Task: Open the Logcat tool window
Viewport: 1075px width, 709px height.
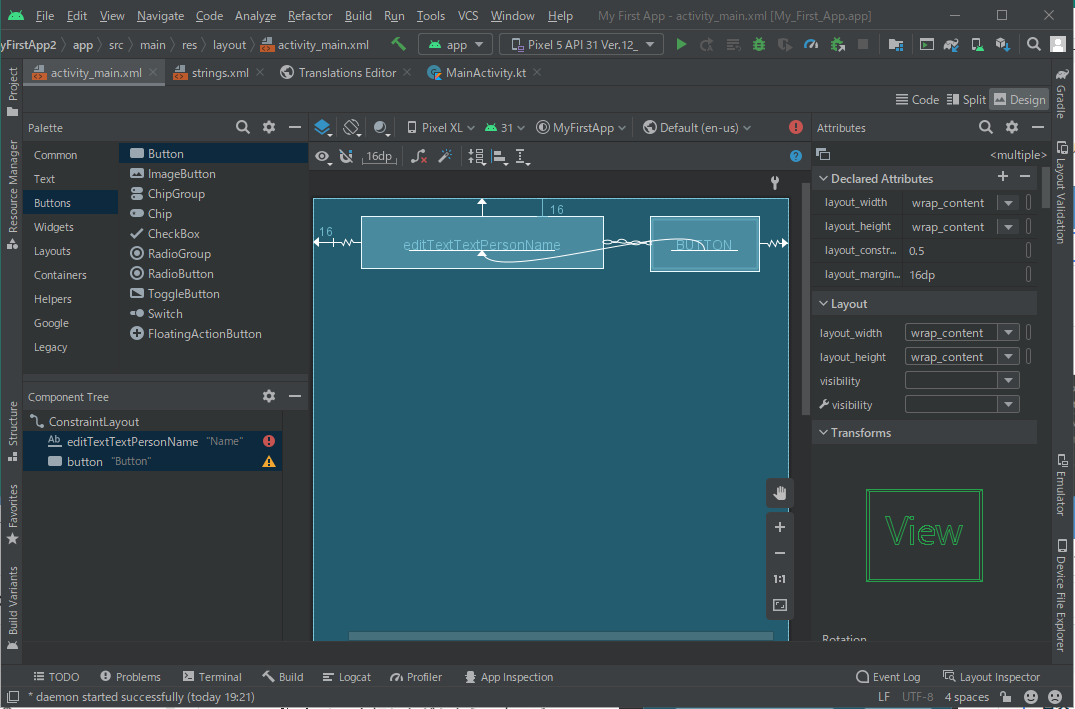Action: pos(345,677)
